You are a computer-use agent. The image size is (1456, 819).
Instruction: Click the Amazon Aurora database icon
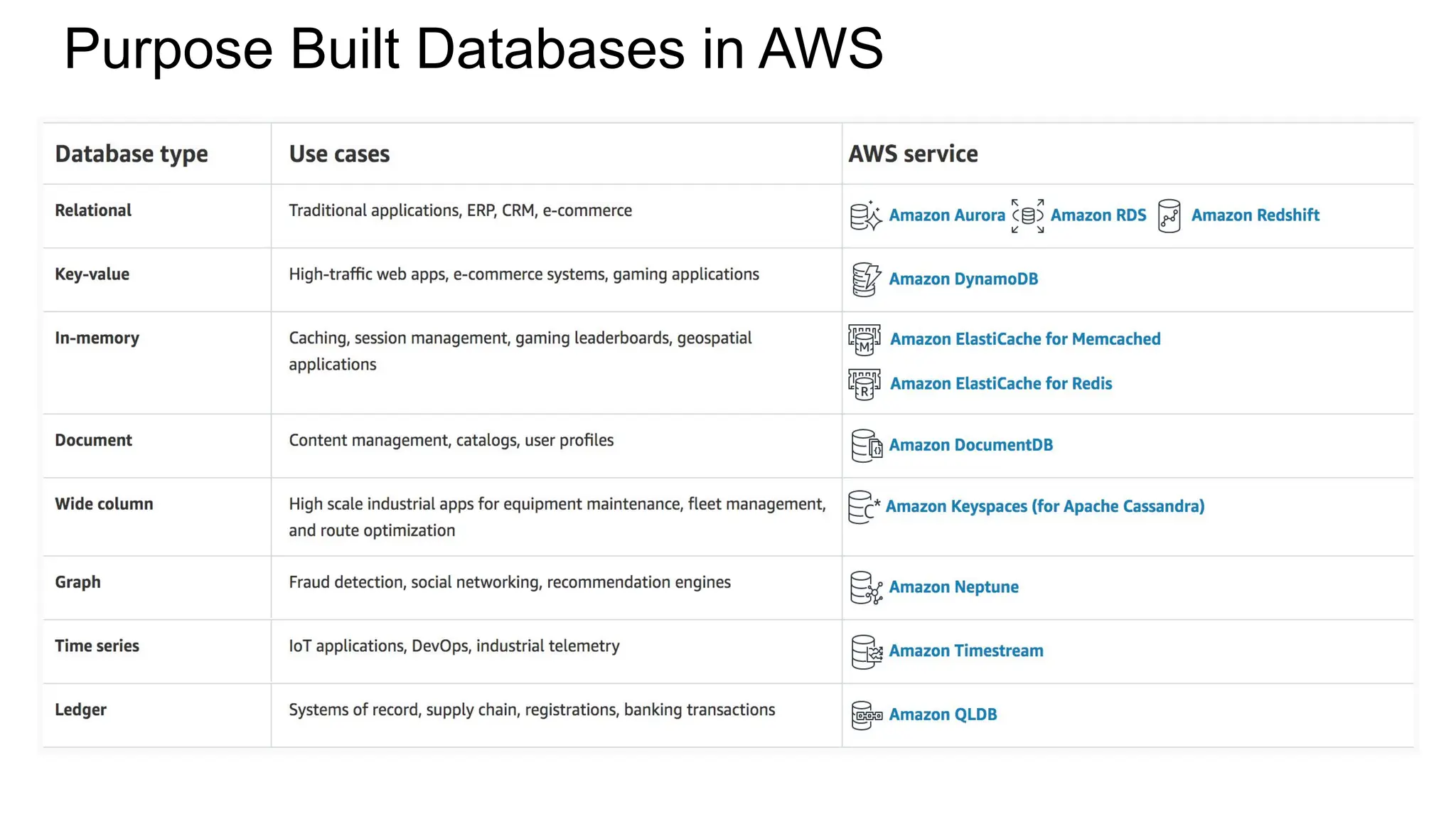[865, 215]
